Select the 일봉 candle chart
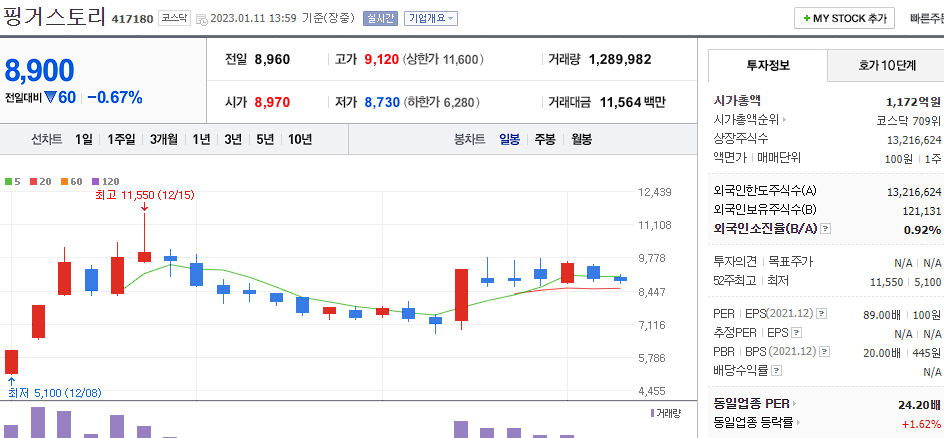The image size is (944, 438). click(509, 140)
